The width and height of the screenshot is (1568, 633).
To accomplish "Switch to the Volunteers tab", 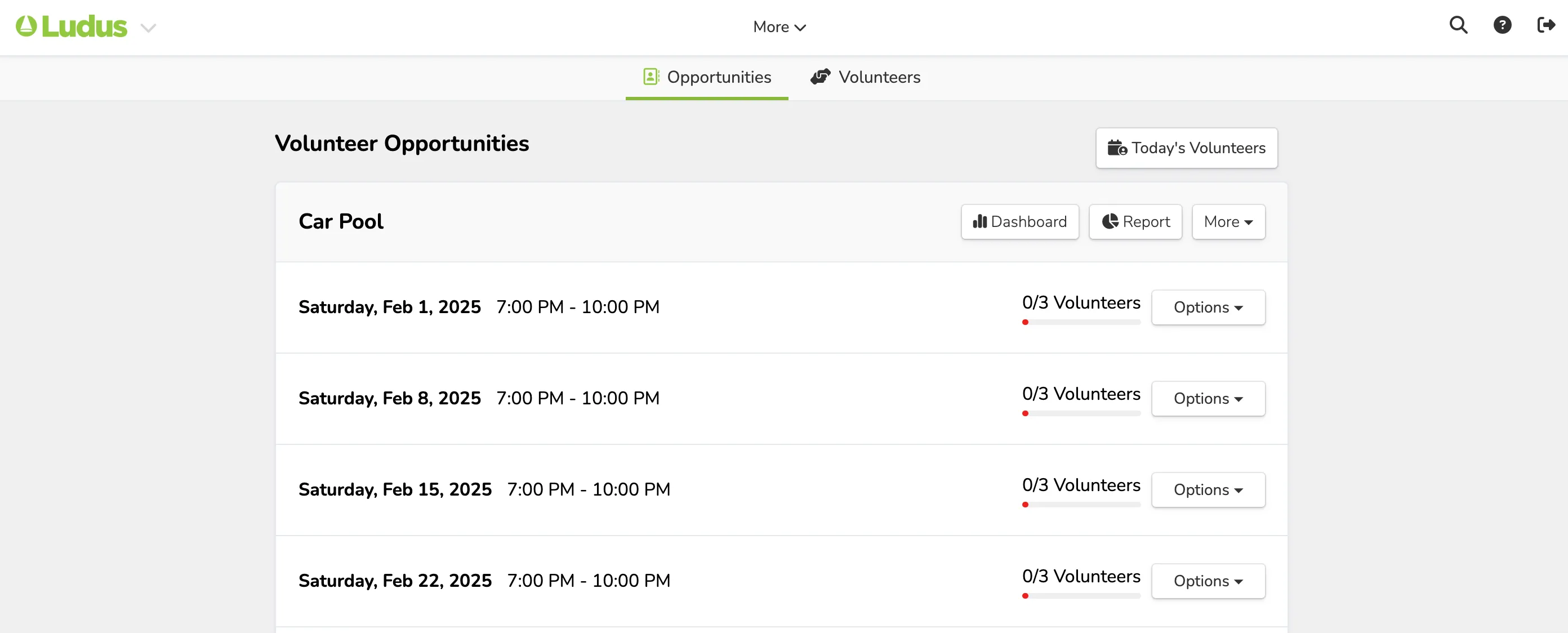I will click(x=865, y=77).
